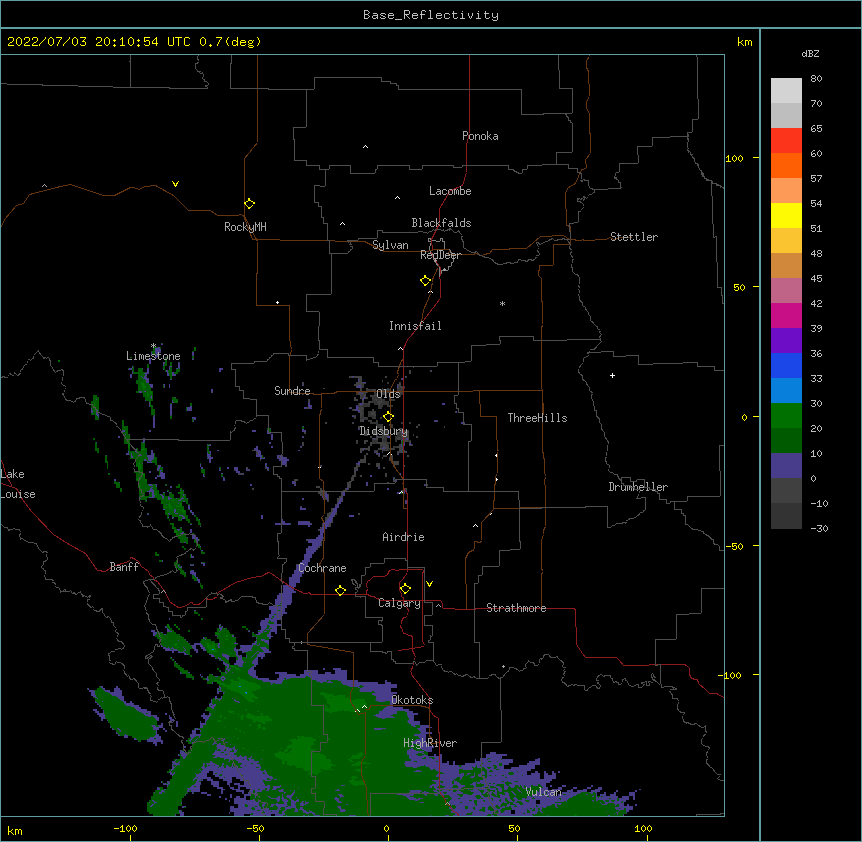Click the 80 value on the dBZ scale
Image resolution: width=862 pixels, height=842 pixels.
click(816, 79)
